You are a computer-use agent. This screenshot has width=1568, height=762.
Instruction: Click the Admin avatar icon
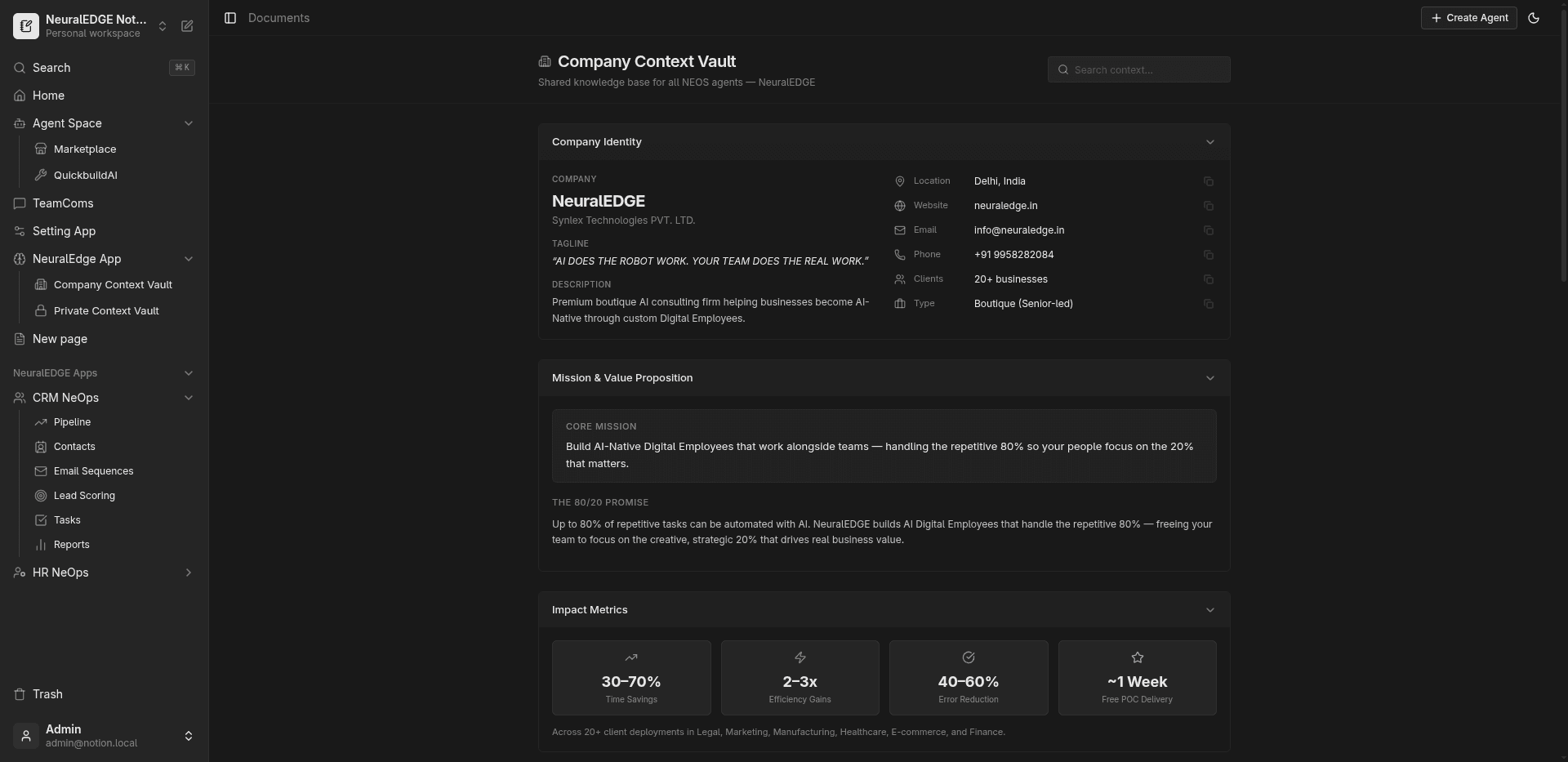point(25,736)
